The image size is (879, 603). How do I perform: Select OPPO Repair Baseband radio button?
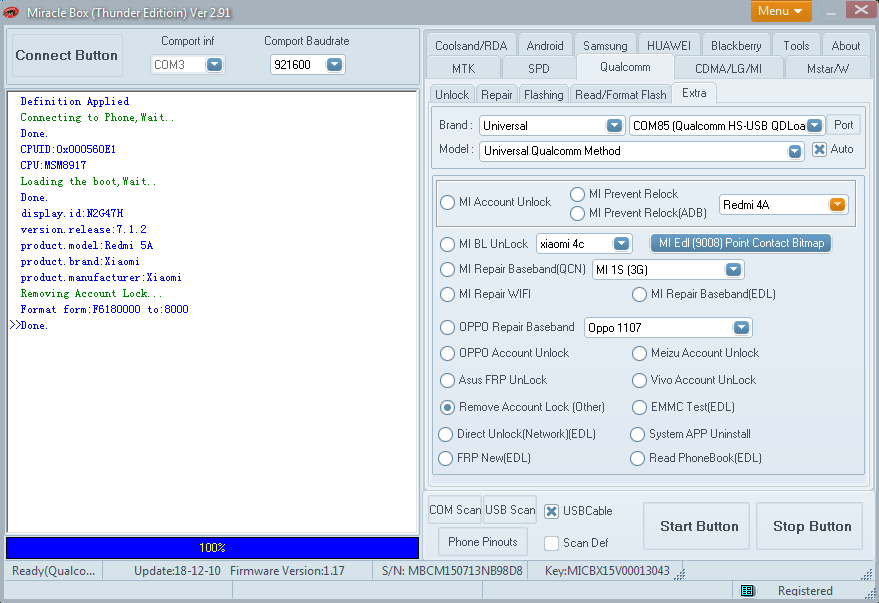[447, 327]
